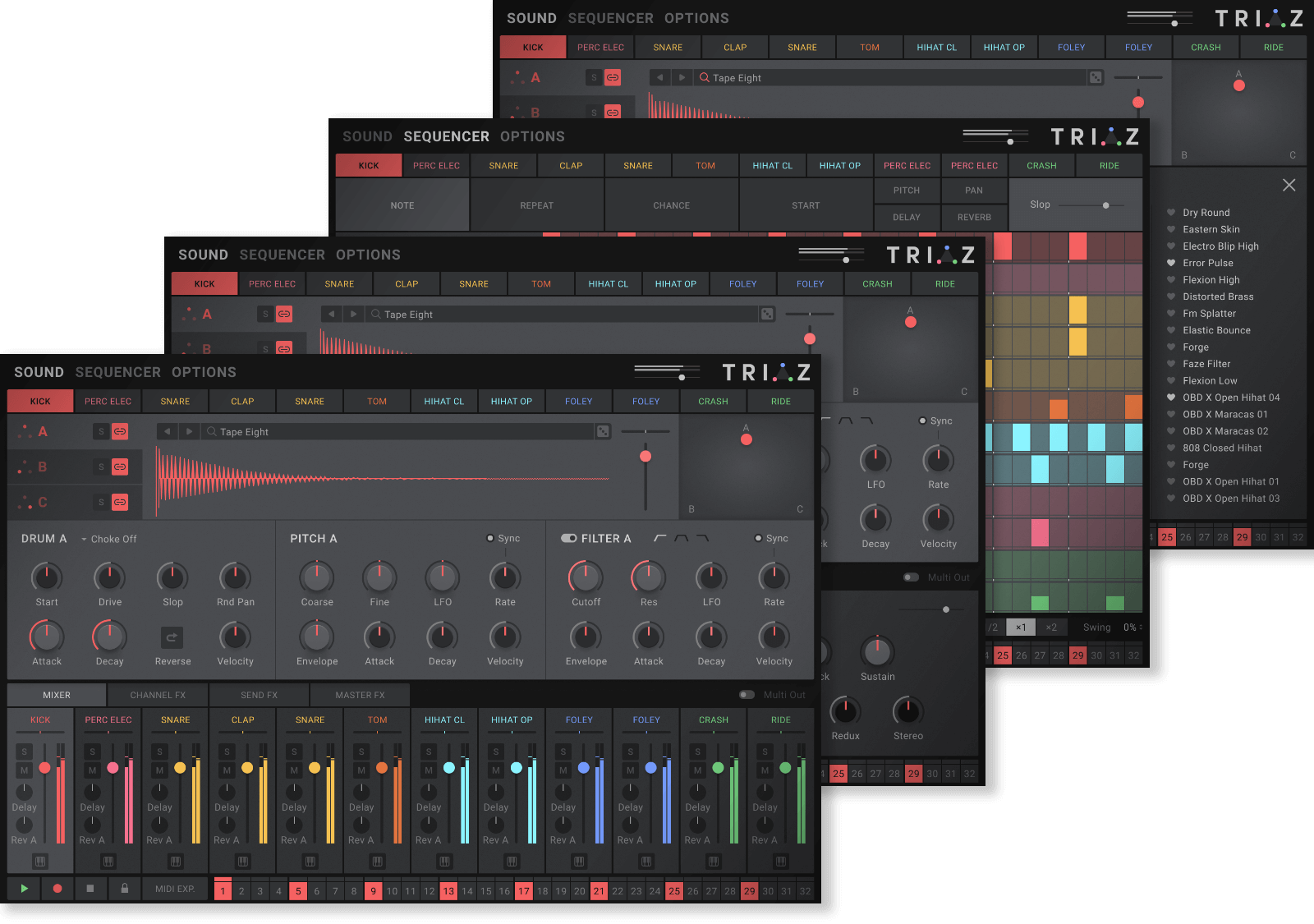The image size is (1314, 924).
Task: Toggle the link icon on layer A, front window
Action: click(120, 431)
